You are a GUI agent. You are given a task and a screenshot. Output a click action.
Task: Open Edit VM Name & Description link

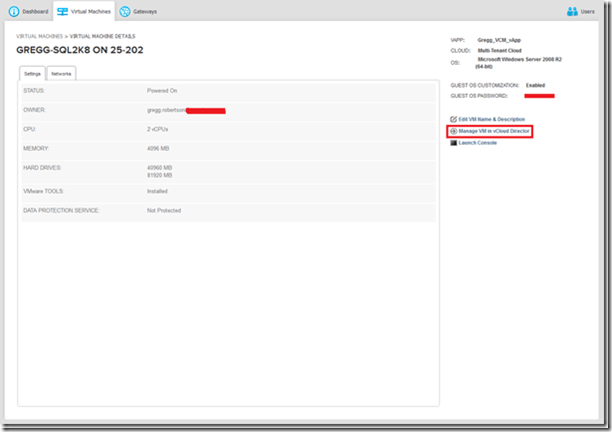point(494,119)
